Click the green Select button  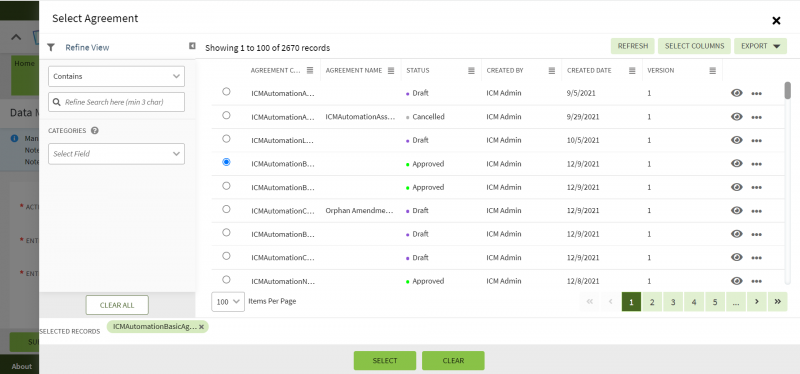[x=385, y=360]
